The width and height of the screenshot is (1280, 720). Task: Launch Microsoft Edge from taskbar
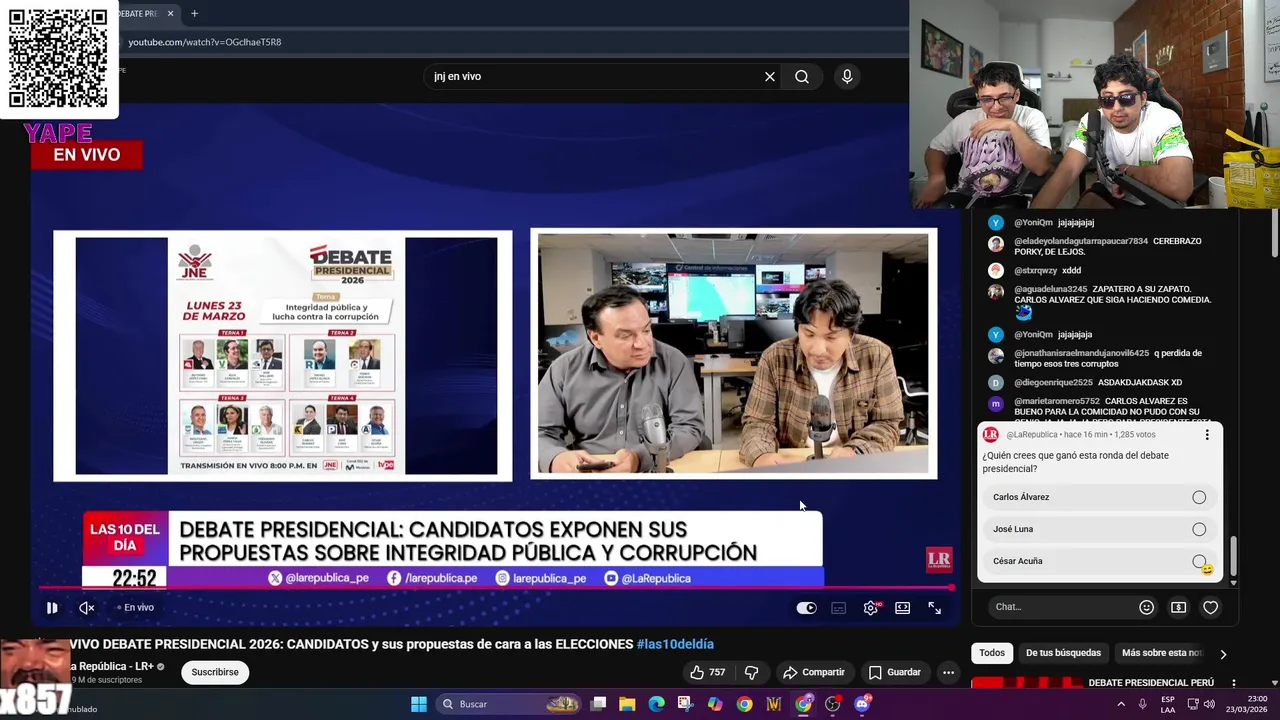[656, 704]
